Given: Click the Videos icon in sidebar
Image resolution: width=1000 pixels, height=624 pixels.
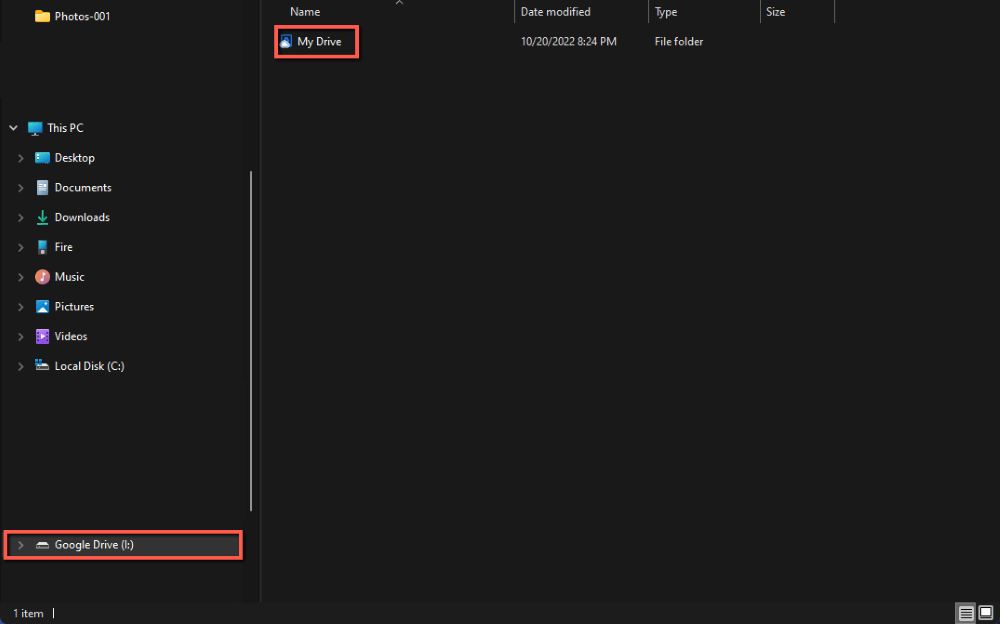Looking at the screenshot, I should (42, 336).
